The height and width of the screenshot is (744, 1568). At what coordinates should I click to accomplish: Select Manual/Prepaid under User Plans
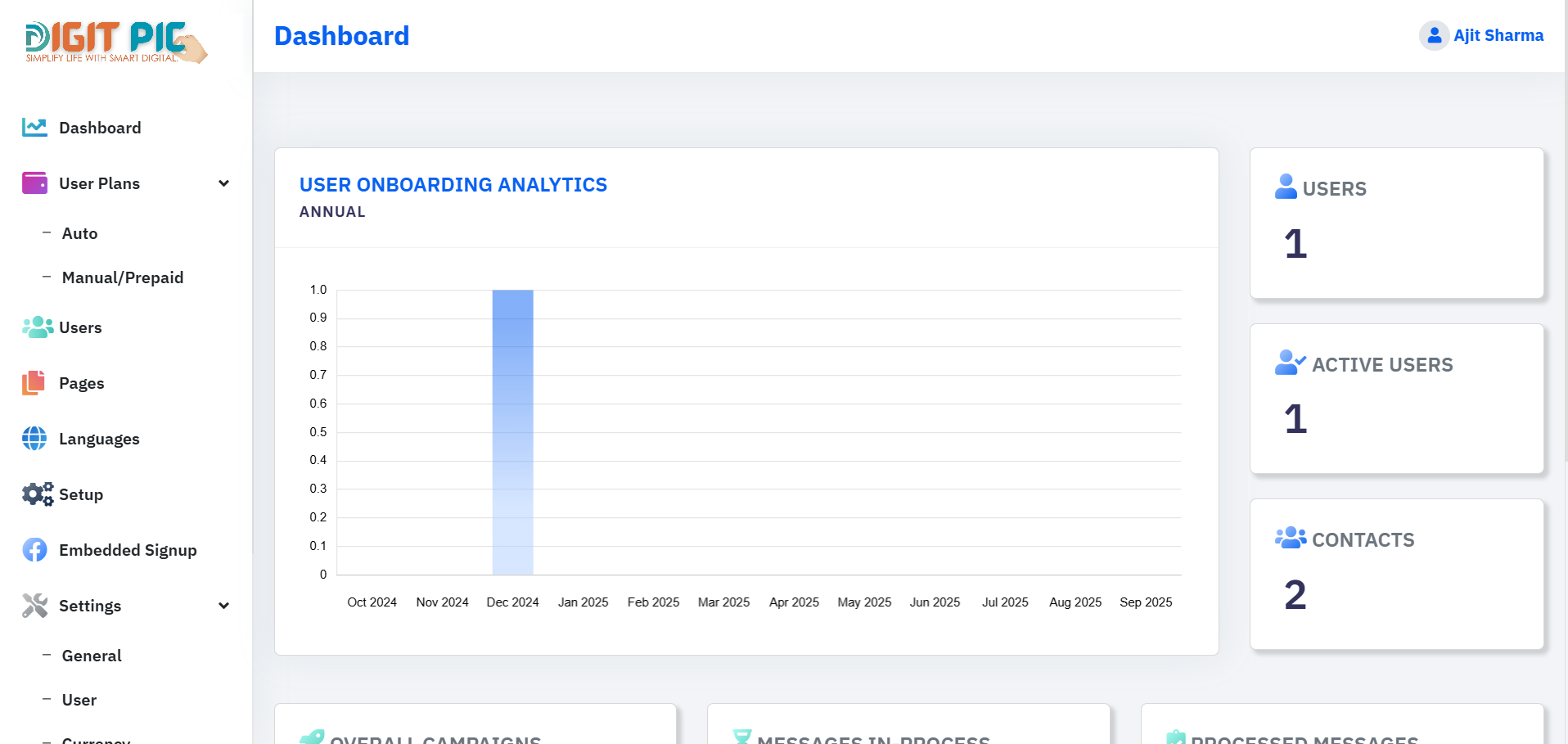[123, 277]
